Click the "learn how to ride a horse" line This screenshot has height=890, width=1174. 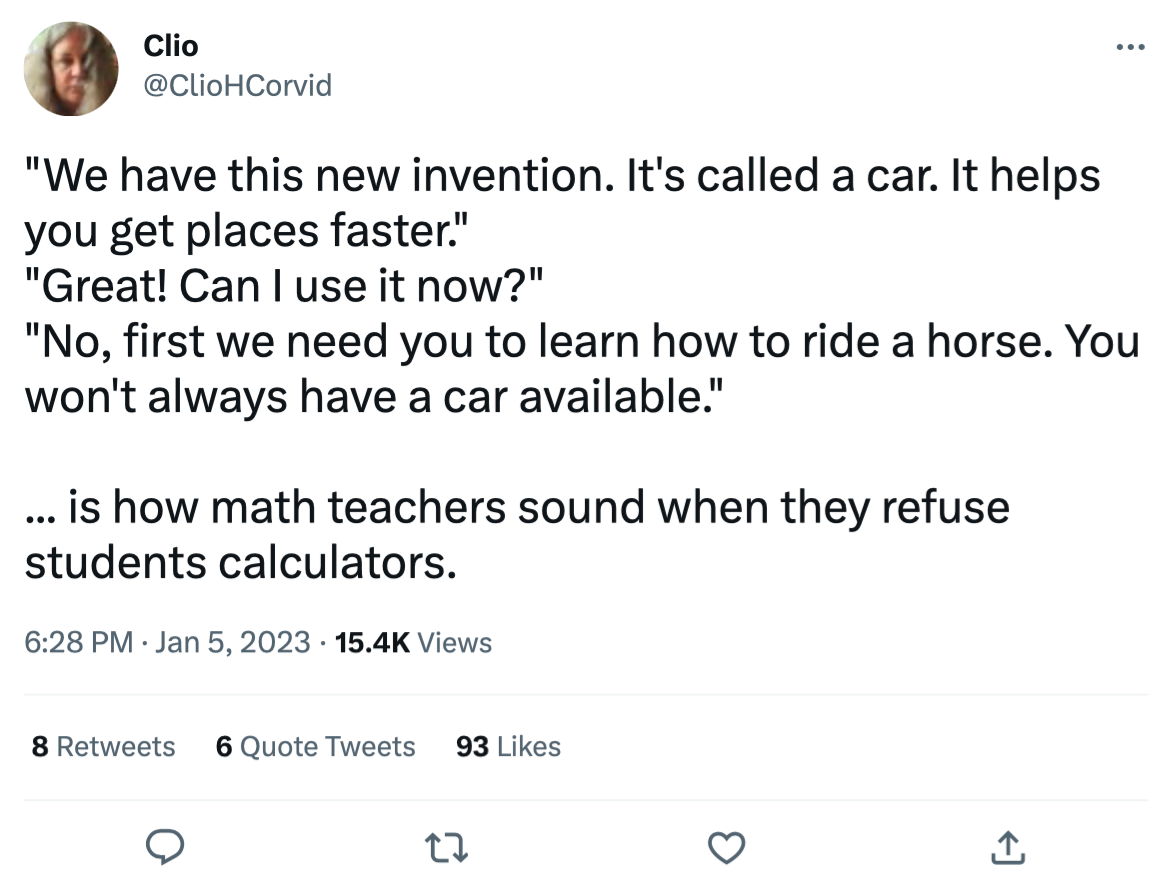pos(580,343)
